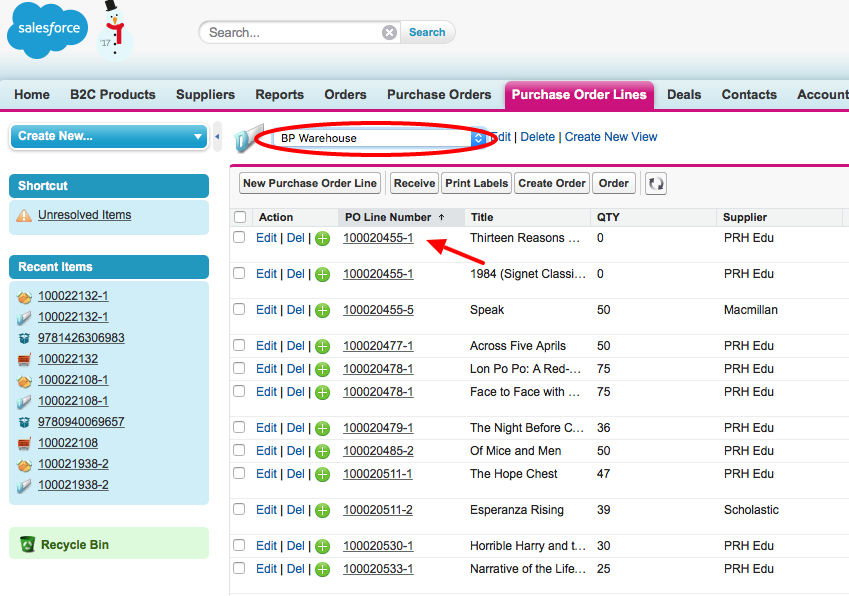Click the Create Order button

point(552,184)
